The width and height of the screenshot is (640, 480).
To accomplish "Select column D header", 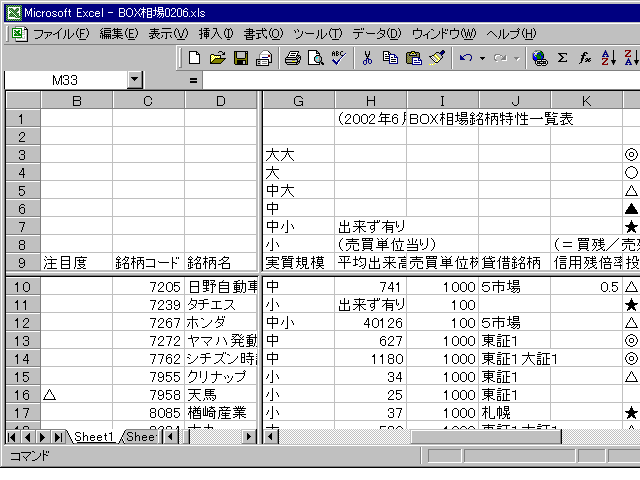I will 220,101.
